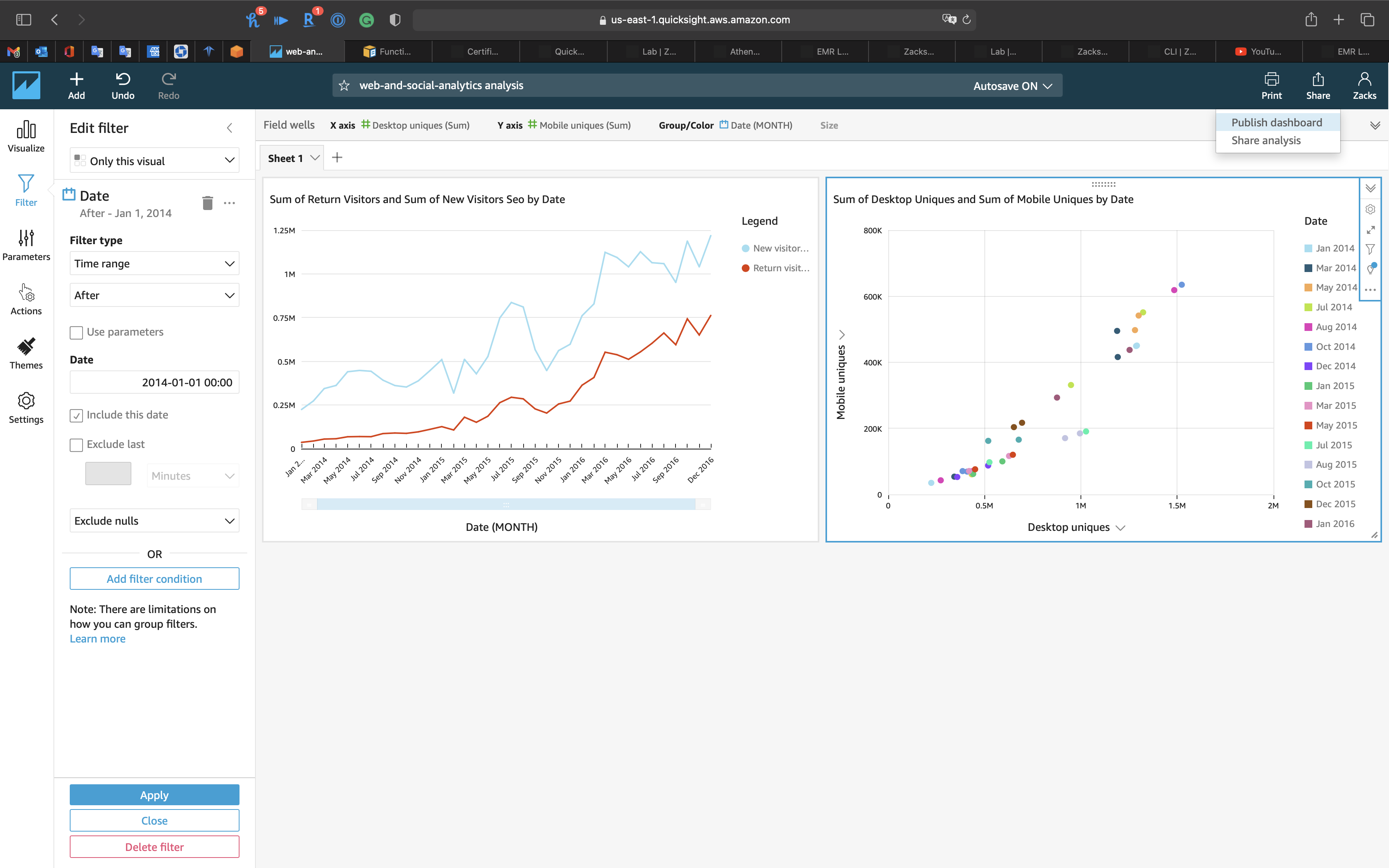Enable the Use parameters checkbox
Screen dimensions: 1389x868
coord(76,332)
